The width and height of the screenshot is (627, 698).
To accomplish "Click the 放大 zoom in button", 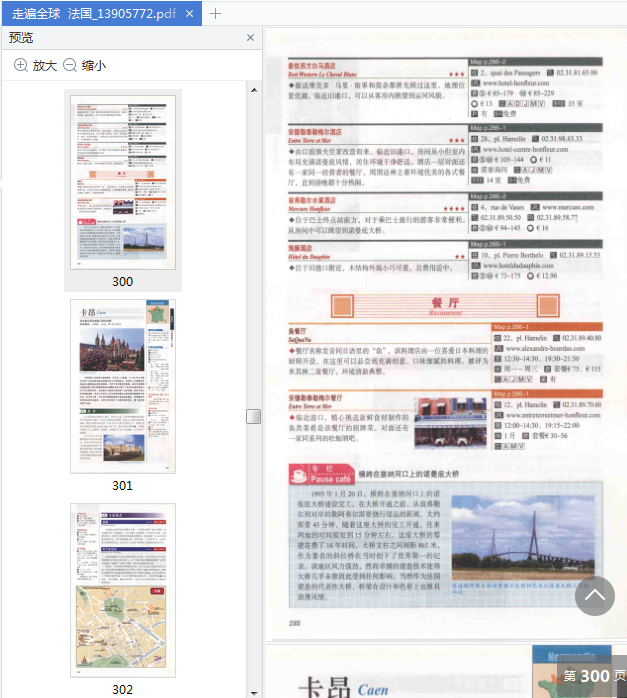I will [36, 65].
